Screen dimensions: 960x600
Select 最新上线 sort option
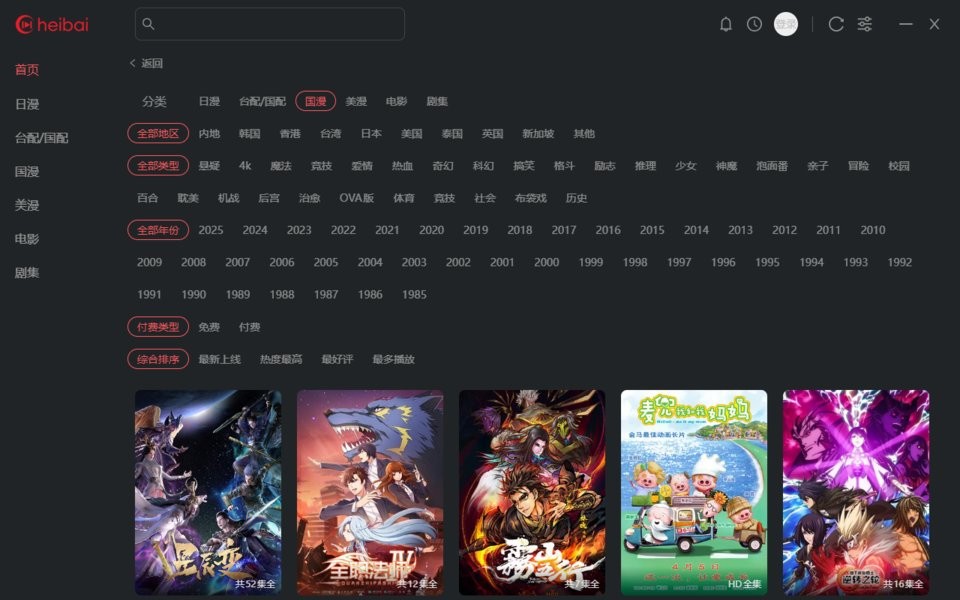[x=220, y=358]
